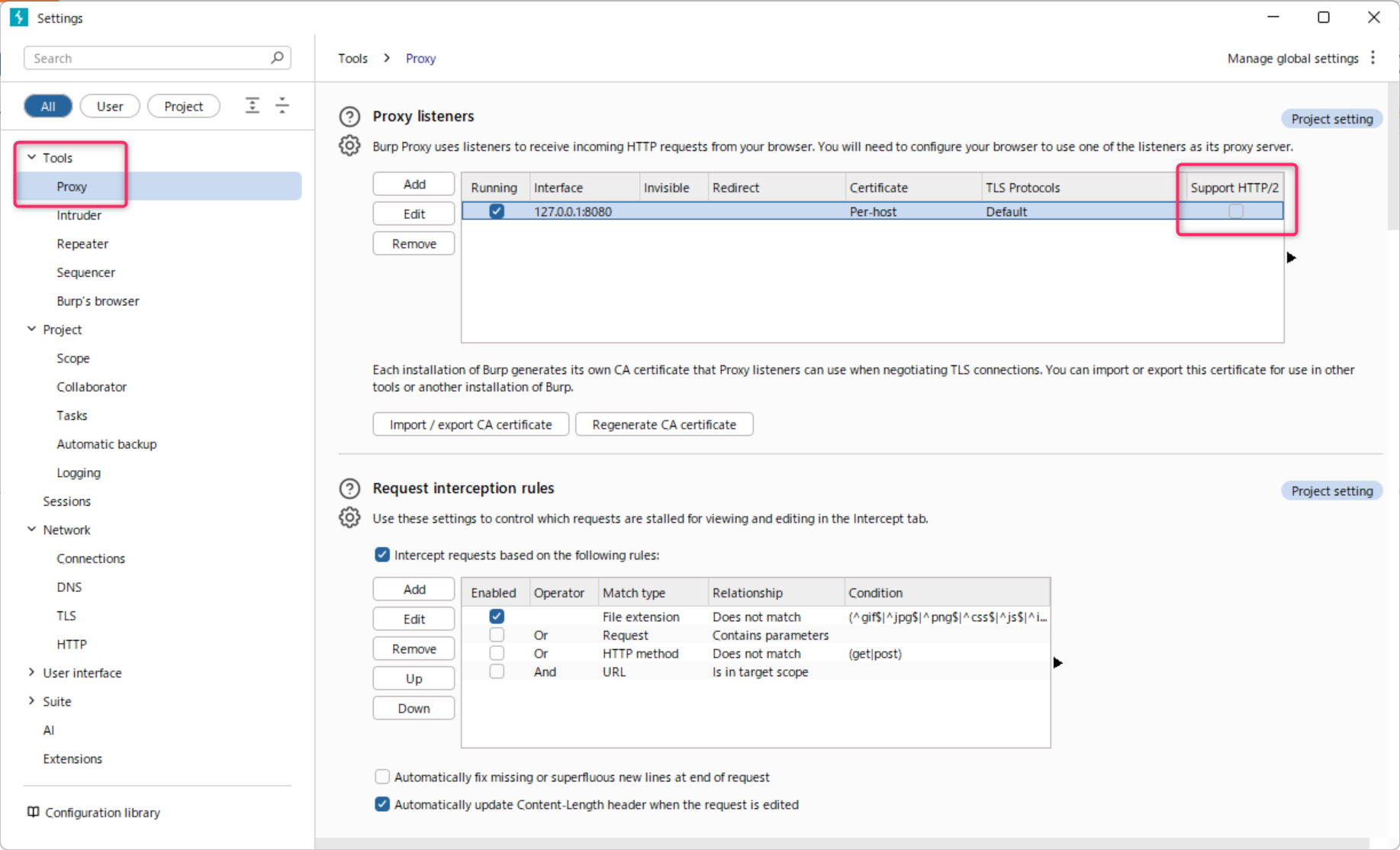This screenshot has height=850, width=1400.
Task: Click Import / export CA certificate button
Action: [x=471, y=424]
